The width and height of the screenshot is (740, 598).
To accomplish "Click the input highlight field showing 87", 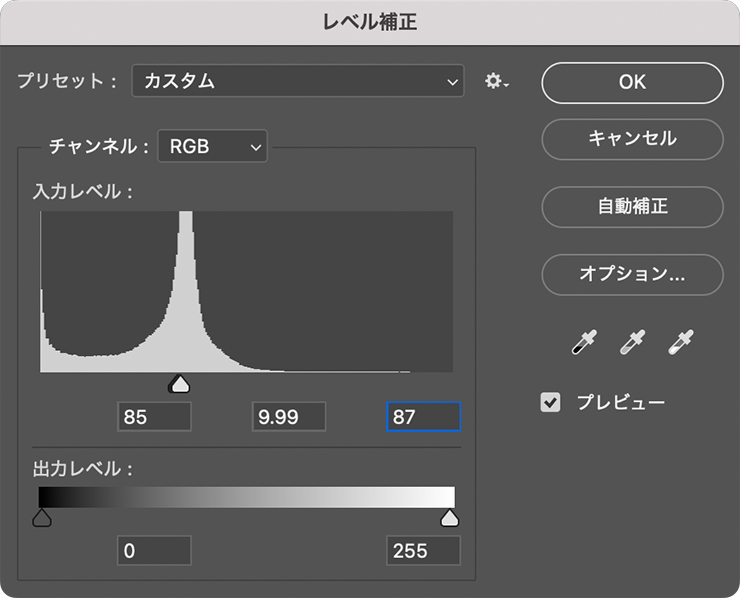I will [x=423, y=417].
